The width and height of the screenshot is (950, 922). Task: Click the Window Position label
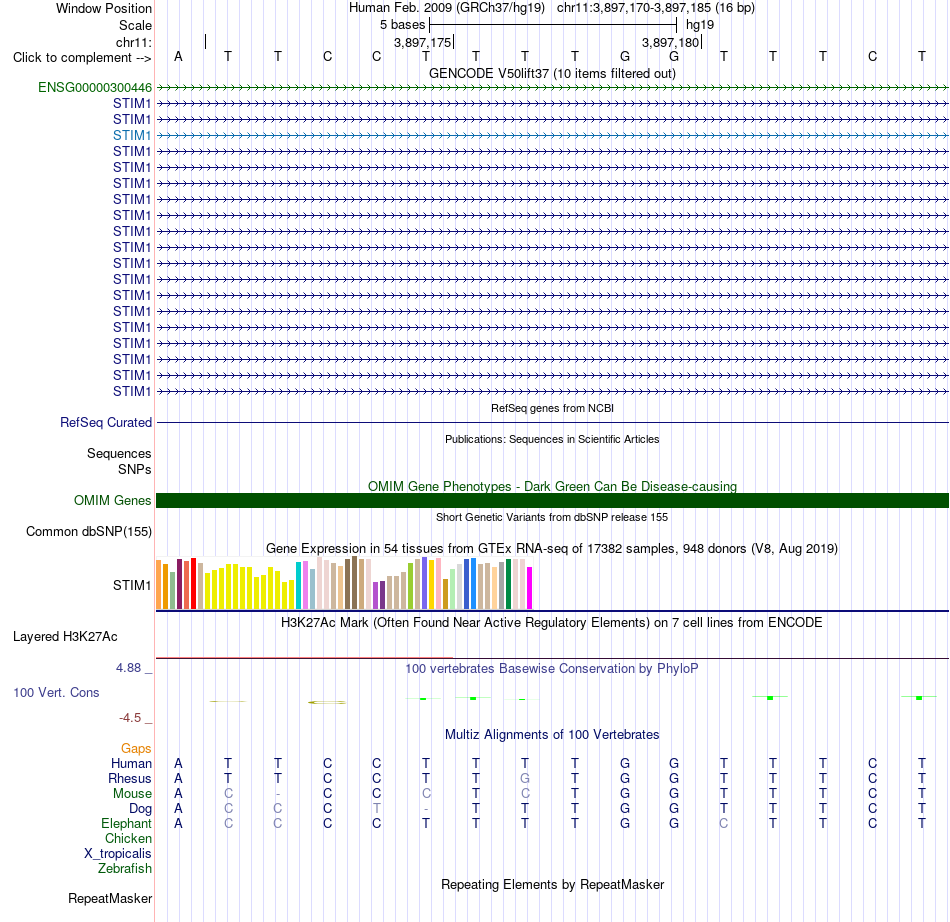tap(104, 8)
